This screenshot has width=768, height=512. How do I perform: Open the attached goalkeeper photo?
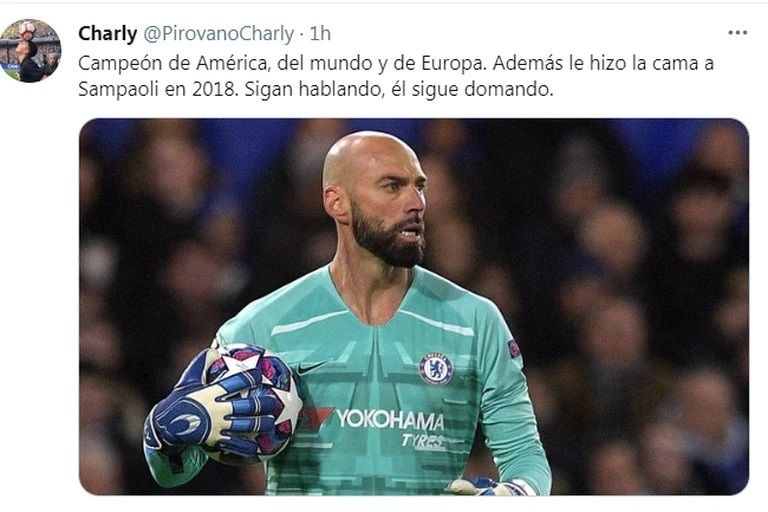(x=414, y=307)
